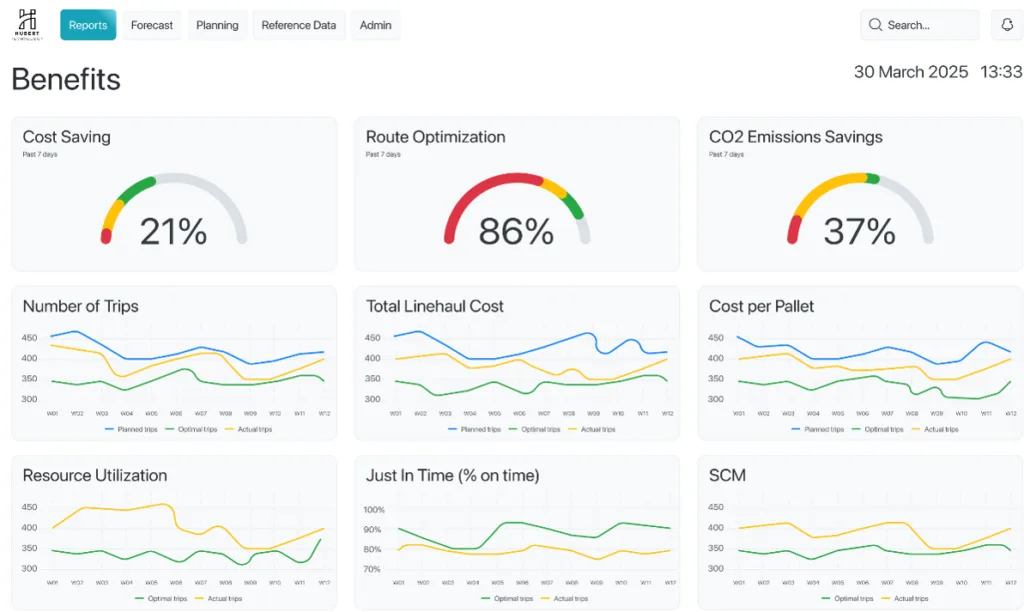Open the Admin tab
Image resolution: width=1024 pixels, height=612 pixels.
(x=376, y=25)
